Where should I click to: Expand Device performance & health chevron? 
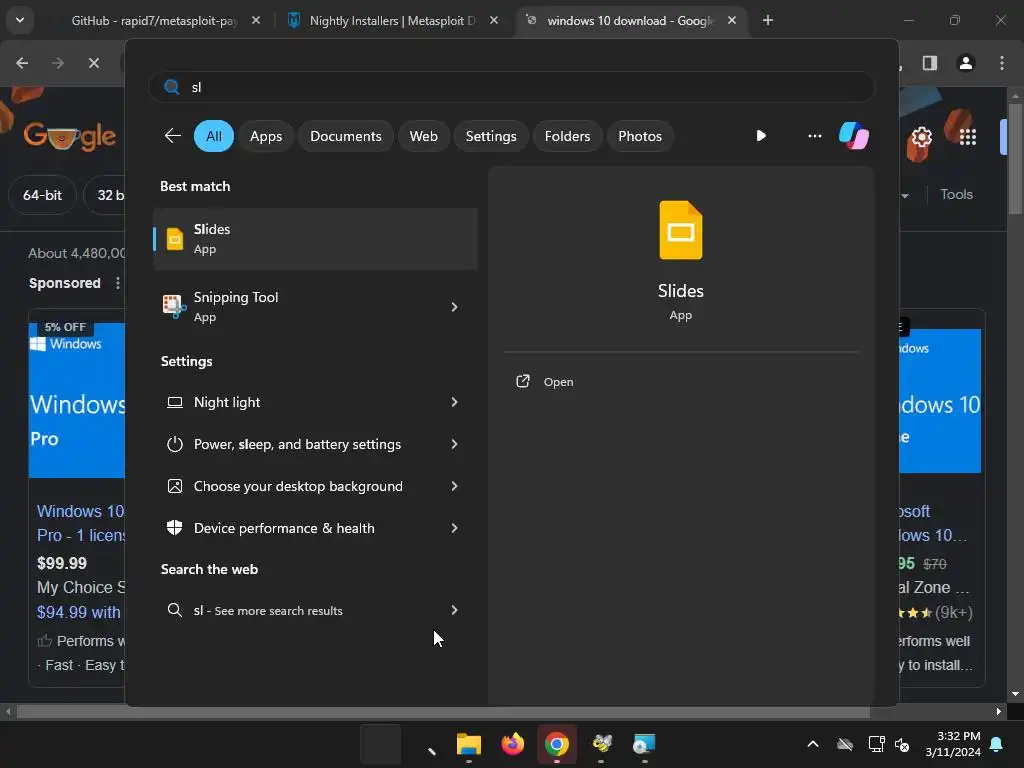click(455, 528)
